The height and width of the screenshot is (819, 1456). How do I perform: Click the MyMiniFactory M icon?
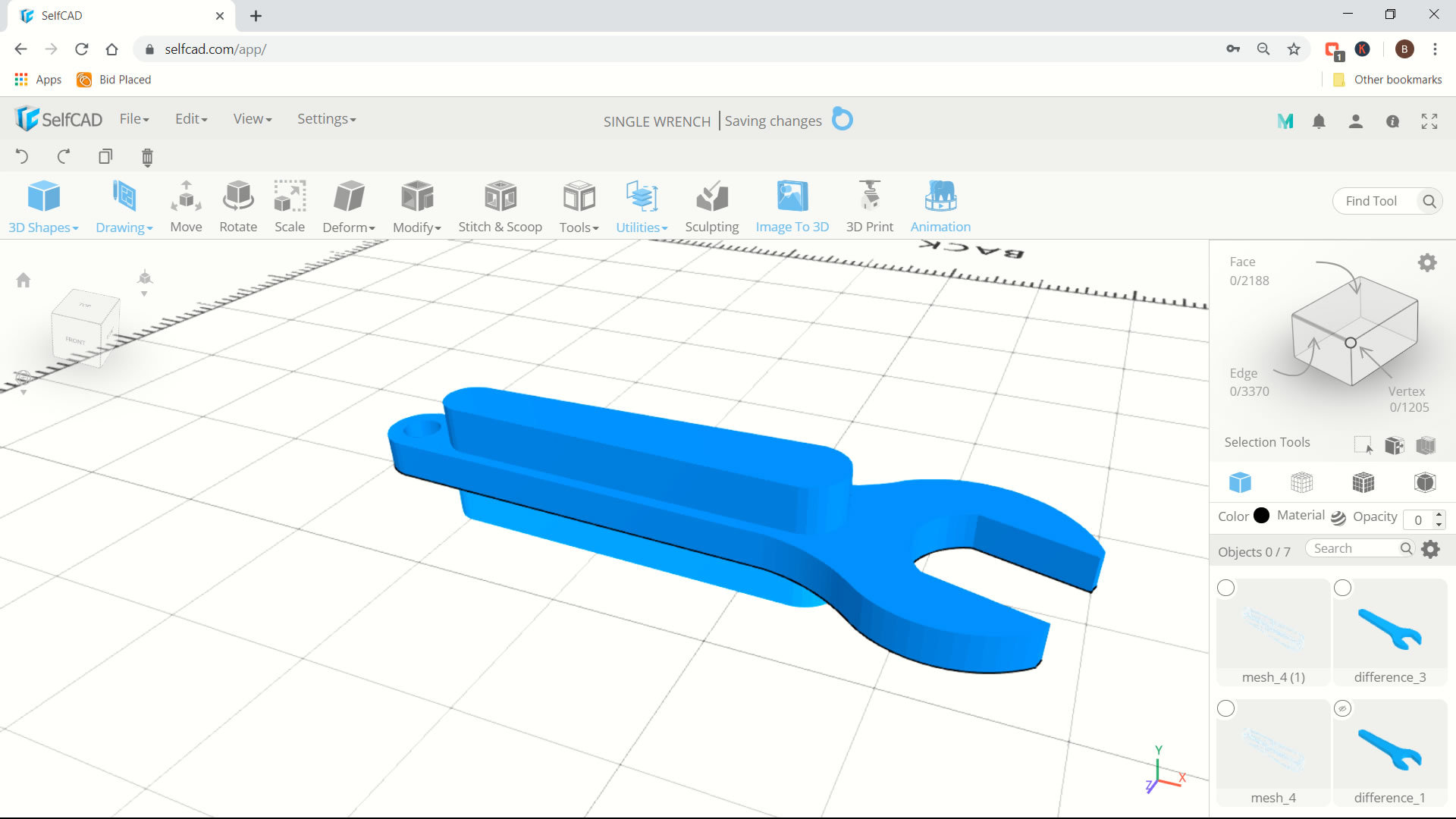click(1285, 121)
